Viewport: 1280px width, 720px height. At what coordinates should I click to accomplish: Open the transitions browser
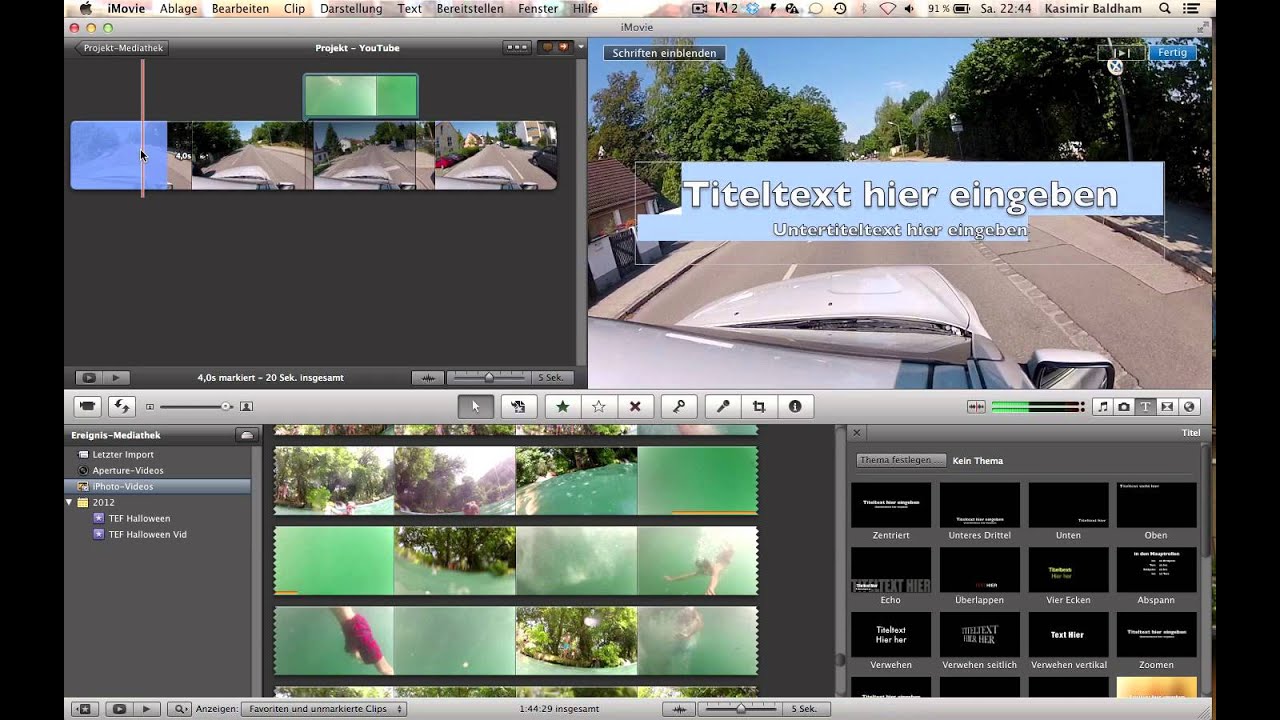click(1167, 407)
